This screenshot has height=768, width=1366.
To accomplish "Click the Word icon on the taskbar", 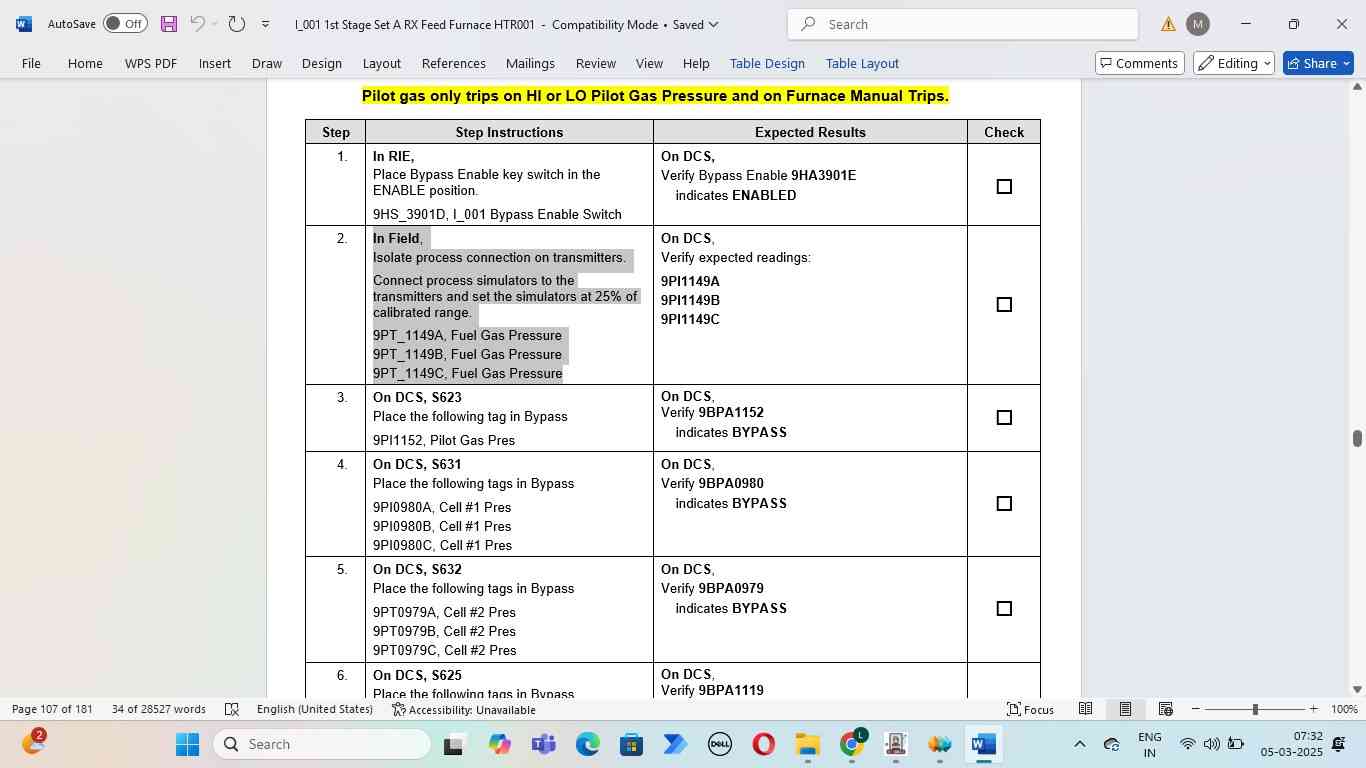I will tap(983, 744).
